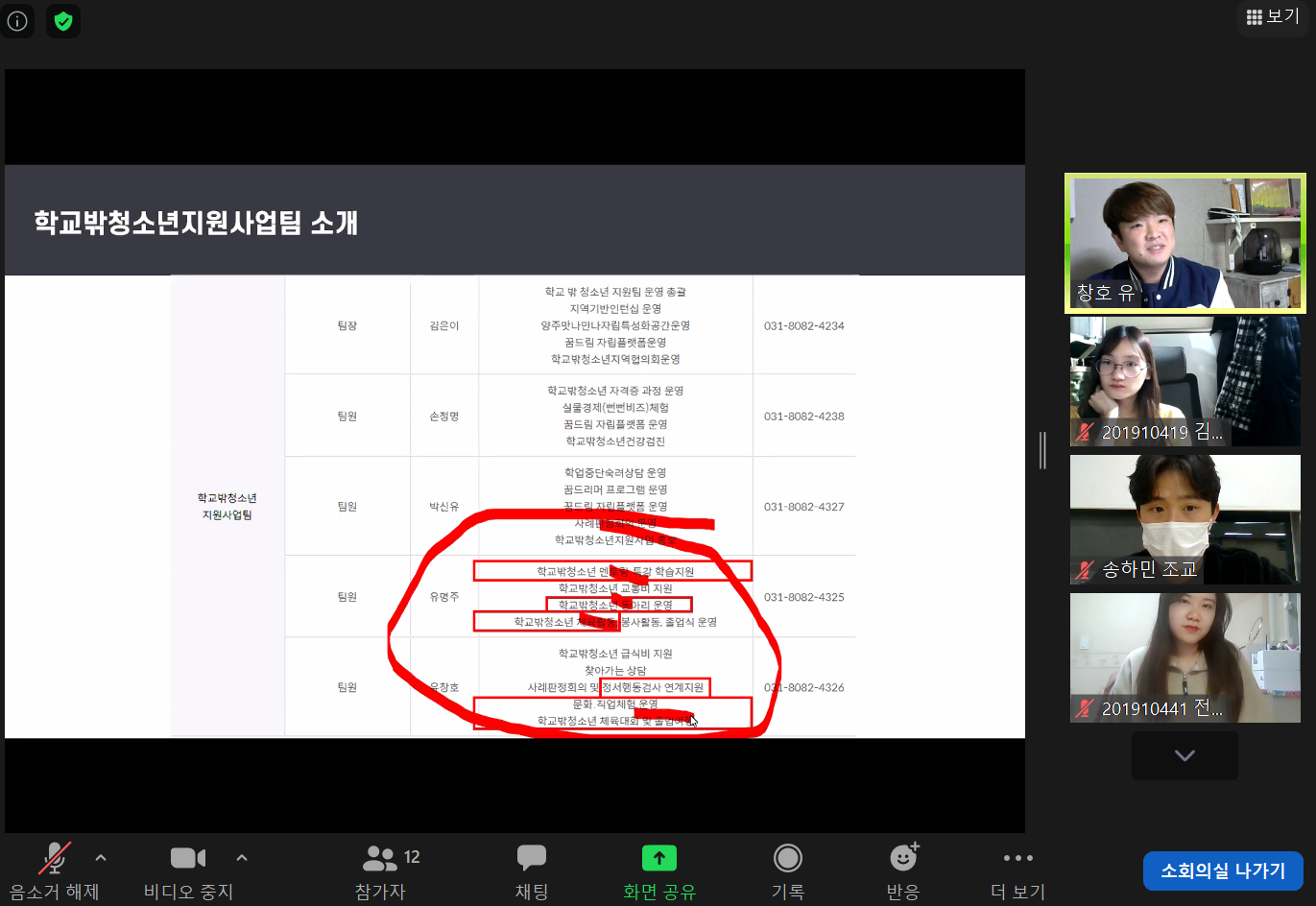Show more participant videos with down chevron

(x=1184, y=755)
